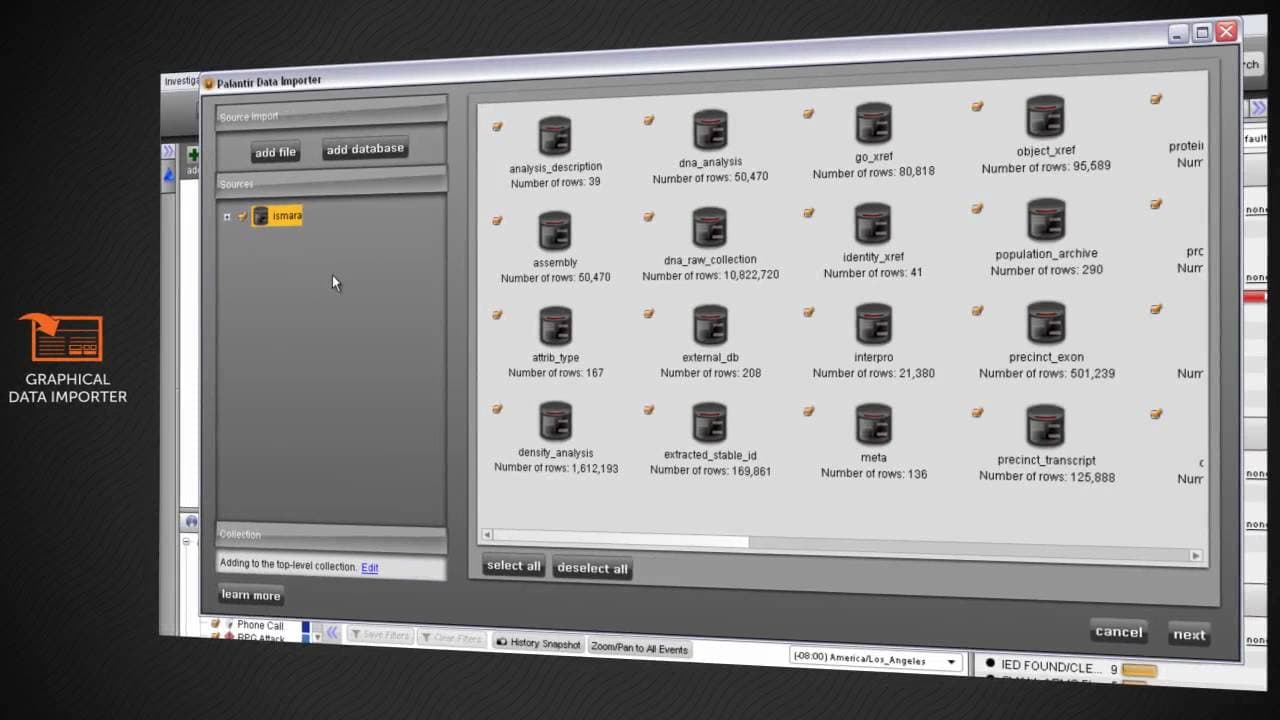The height and width of the screenshot is (720, 1280).
Task: Select the analysis_description table icon
Action: pos(554,136)
